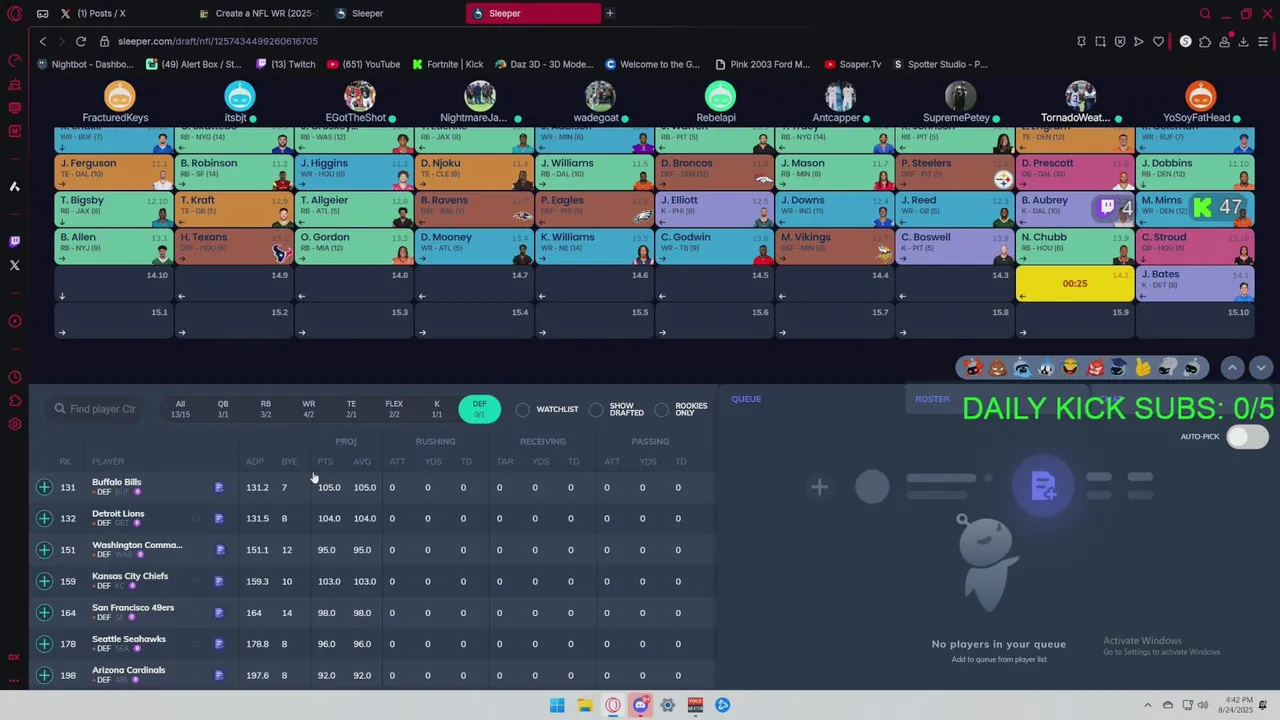The image size is (1280, 720).
Task: Switch to the Queue tab
Action: click(746, 399)
